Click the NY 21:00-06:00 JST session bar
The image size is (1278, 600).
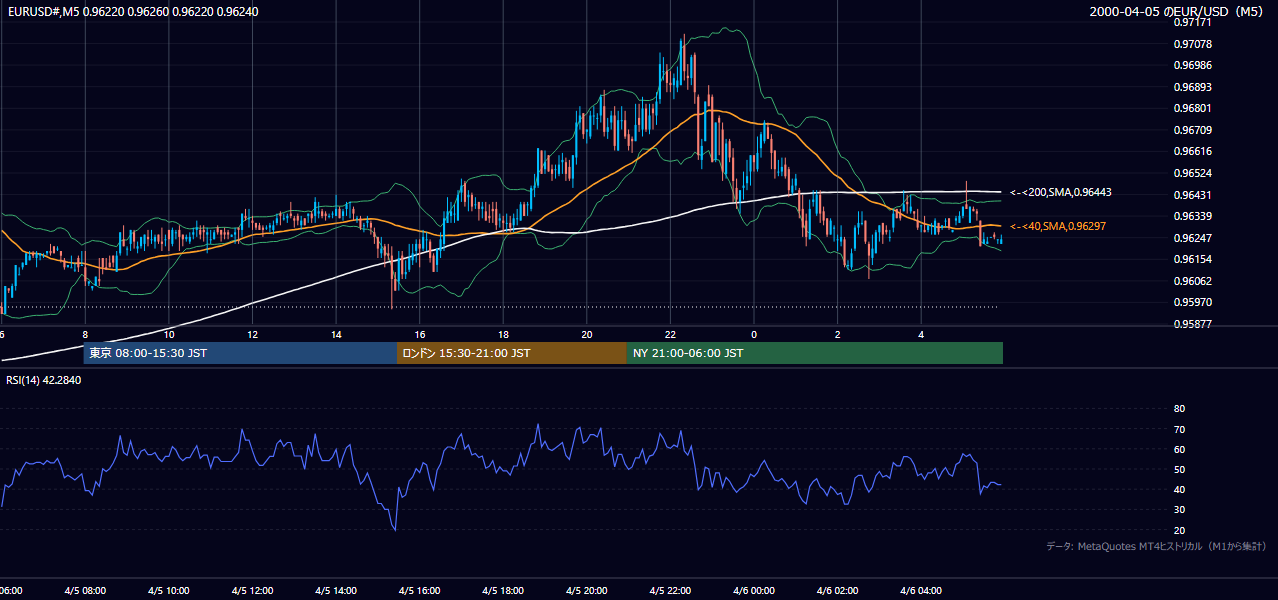[815, 353]
